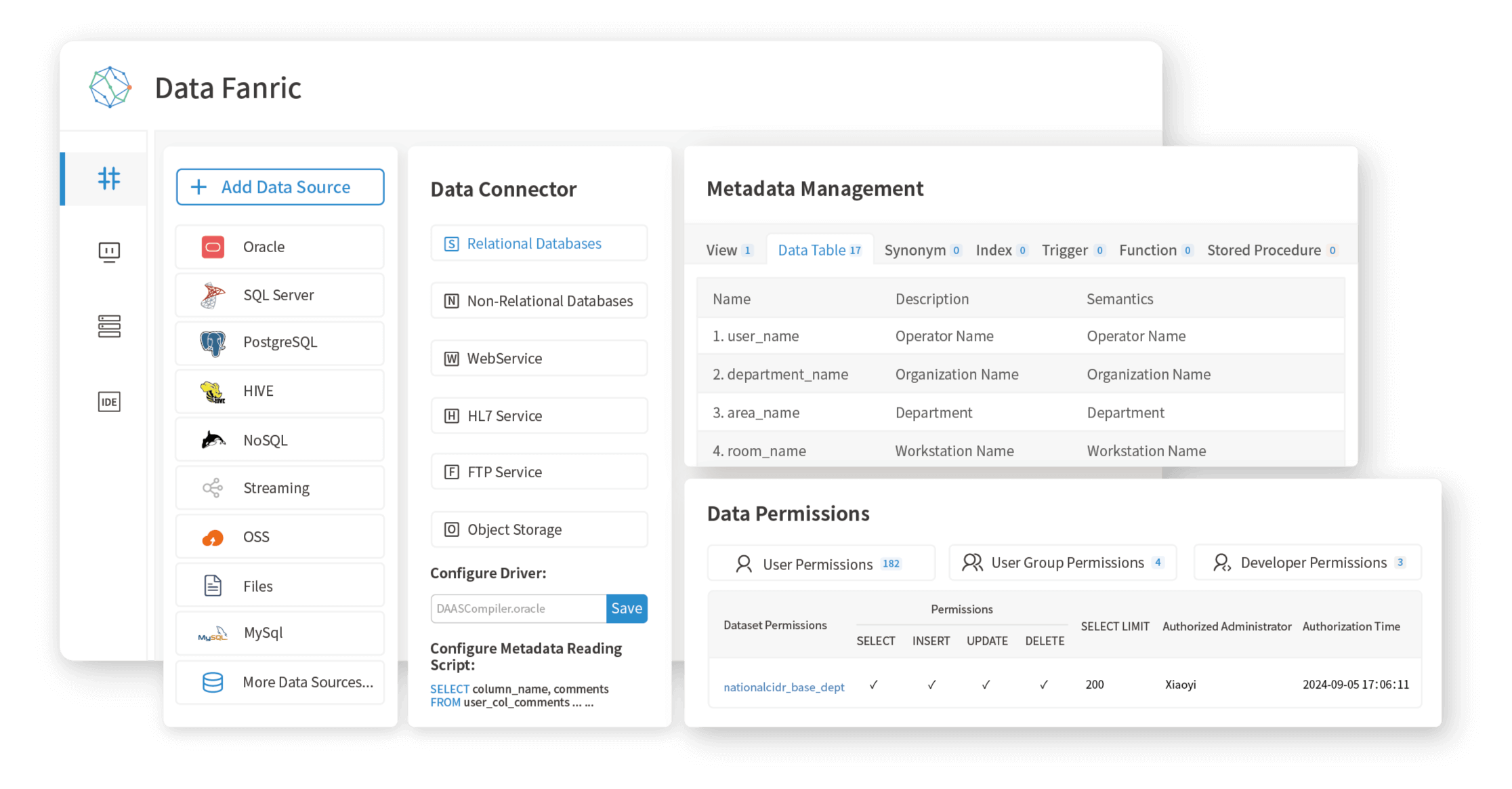Open the server stack sidebar icon
Screen dimensions: 1512x789
(x=109, y=326)
